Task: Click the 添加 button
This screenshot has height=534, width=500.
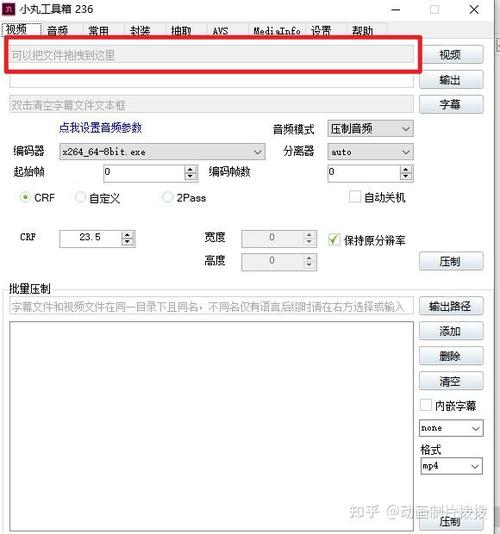Action: coord(451,331)
